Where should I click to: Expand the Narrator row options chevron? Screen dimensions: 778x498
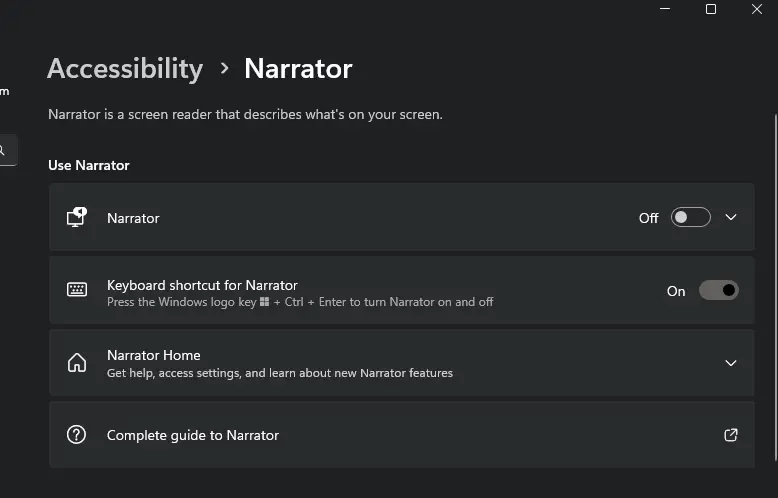[731, 217]
